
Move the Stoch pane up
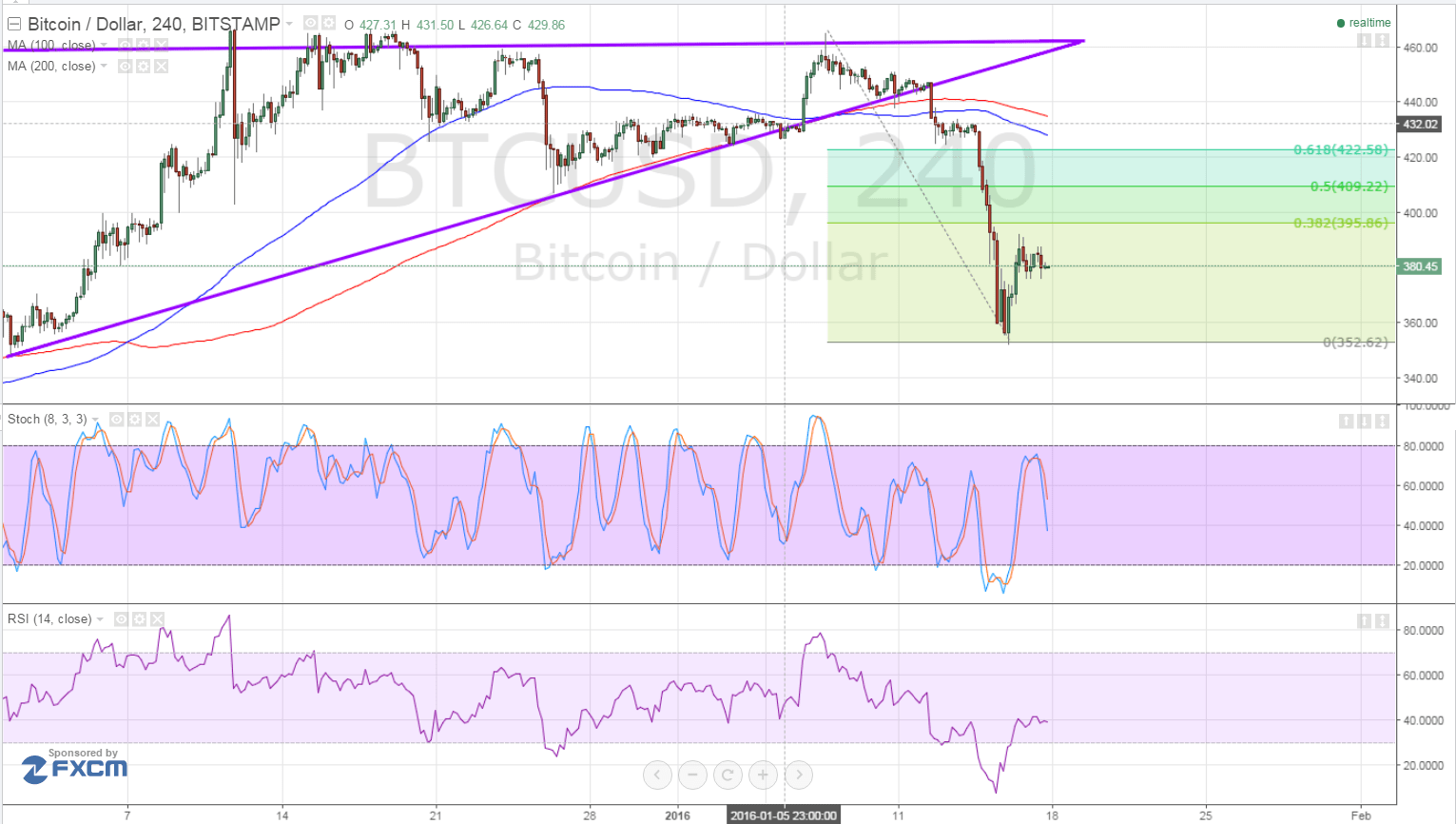pyautogui.click(x=1346, y=421)
